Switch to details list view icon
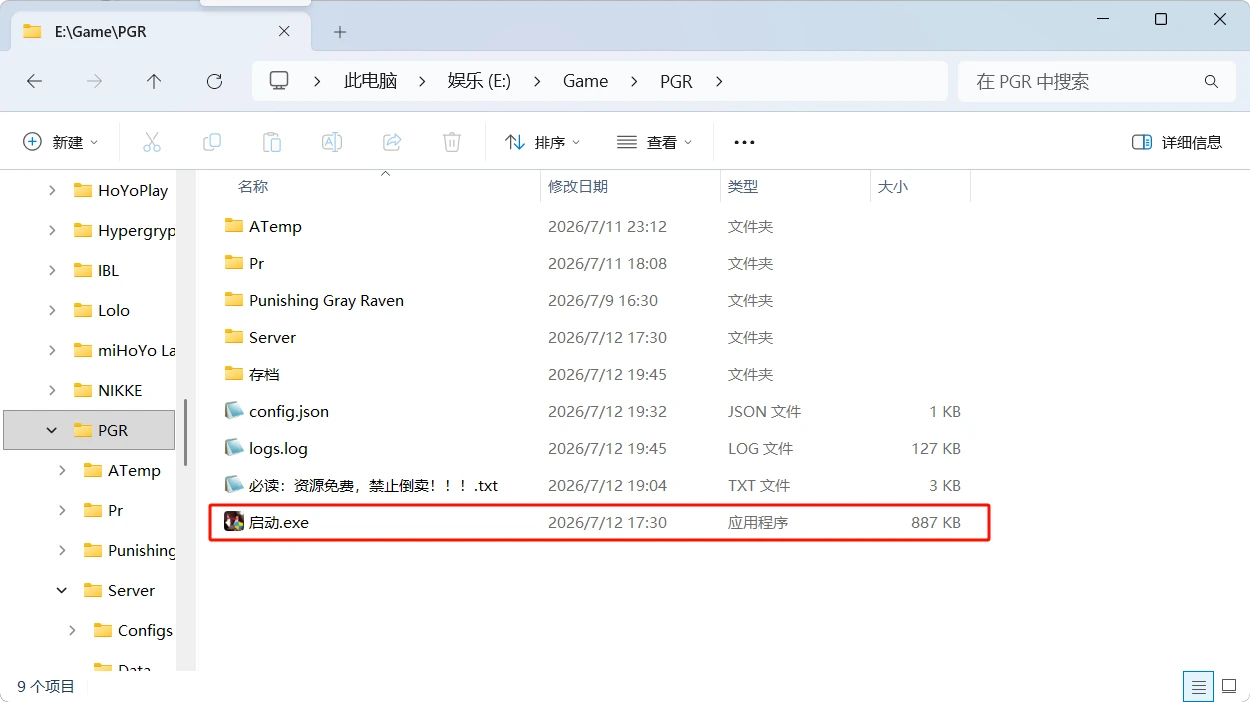Image resolution: width=1250 pixels, height=702 pixels. click(1197, 686)
